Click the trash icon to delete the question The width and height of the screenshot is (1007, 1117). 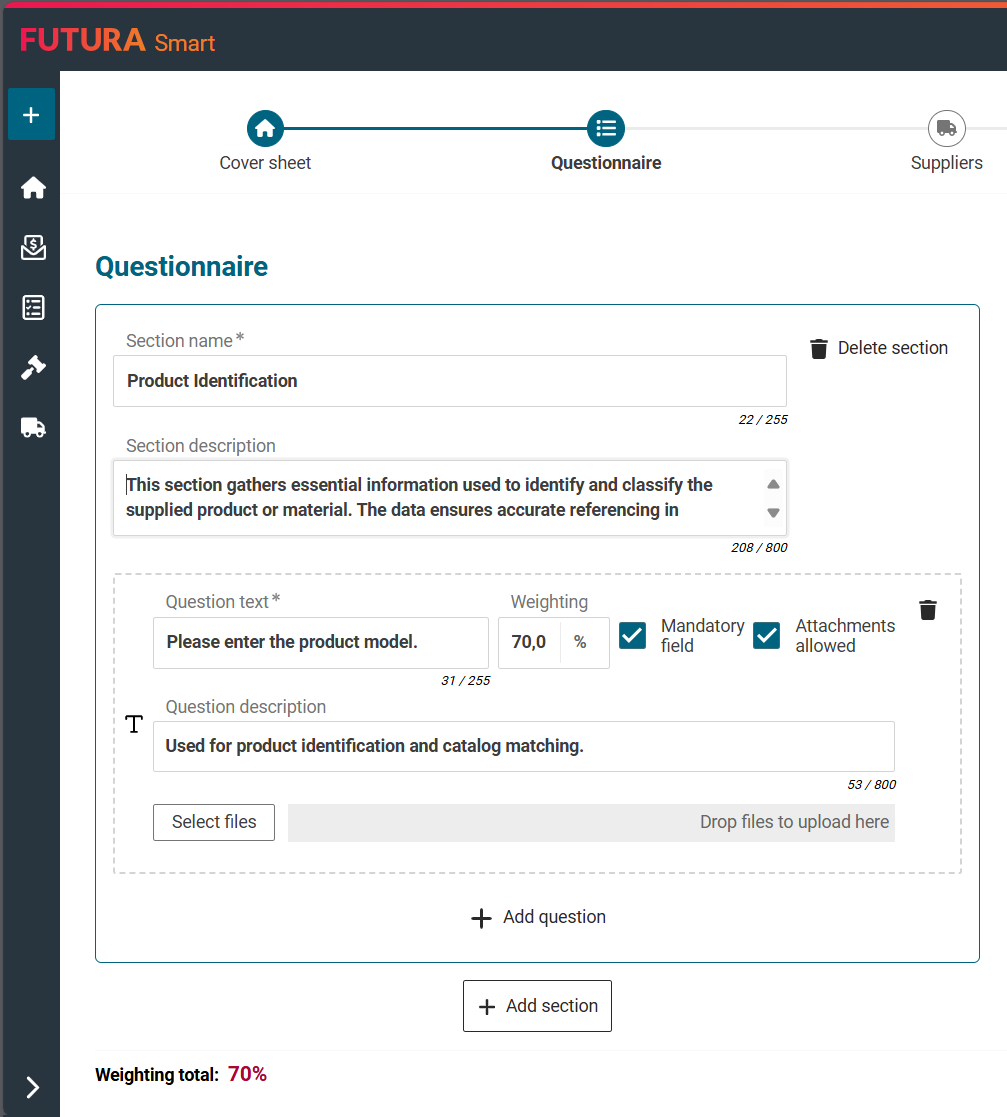coord(928,610)
